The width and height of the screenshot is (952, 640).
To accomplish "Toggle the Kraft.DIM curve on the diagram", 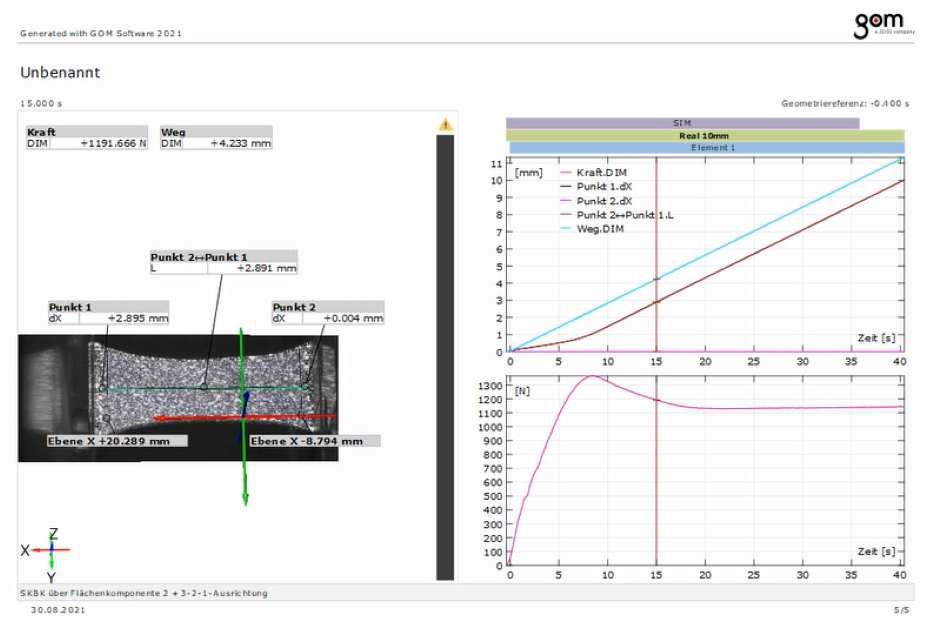I will 597,172.
